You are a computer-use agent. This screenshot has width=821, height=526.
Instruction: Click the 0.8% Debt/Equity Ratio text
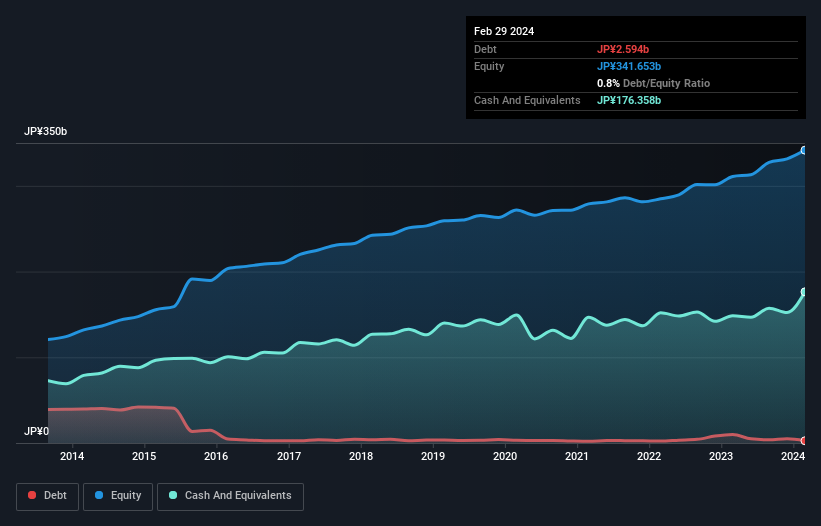point(653,83)
